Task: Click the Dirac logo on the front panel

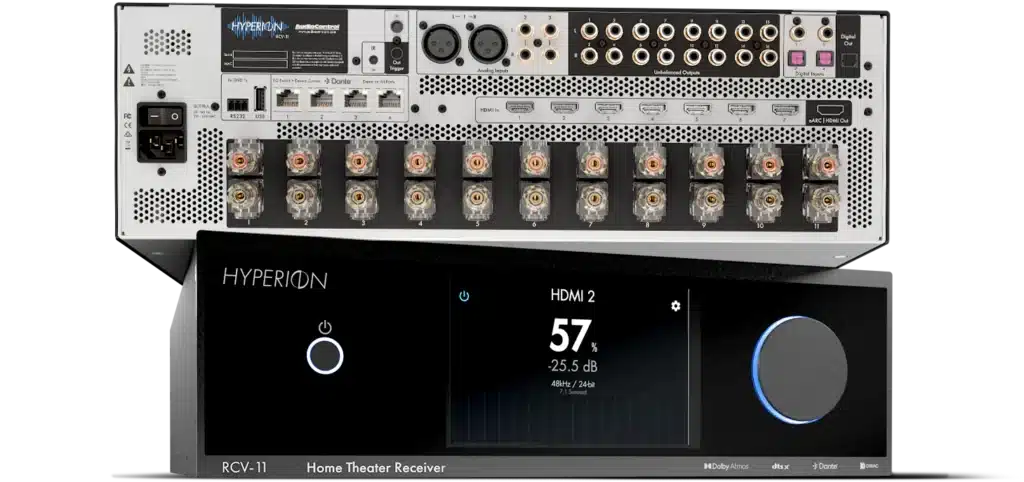Action: pyautogui.click(x=870, y=466)
